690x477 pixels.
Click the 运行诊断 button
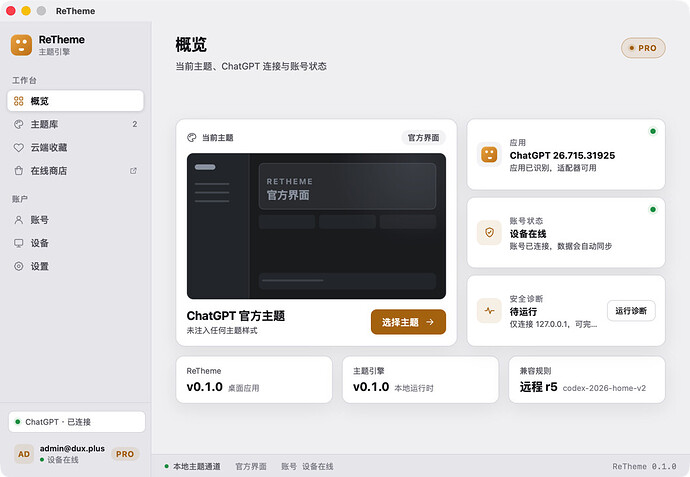(x=631, y=311)
